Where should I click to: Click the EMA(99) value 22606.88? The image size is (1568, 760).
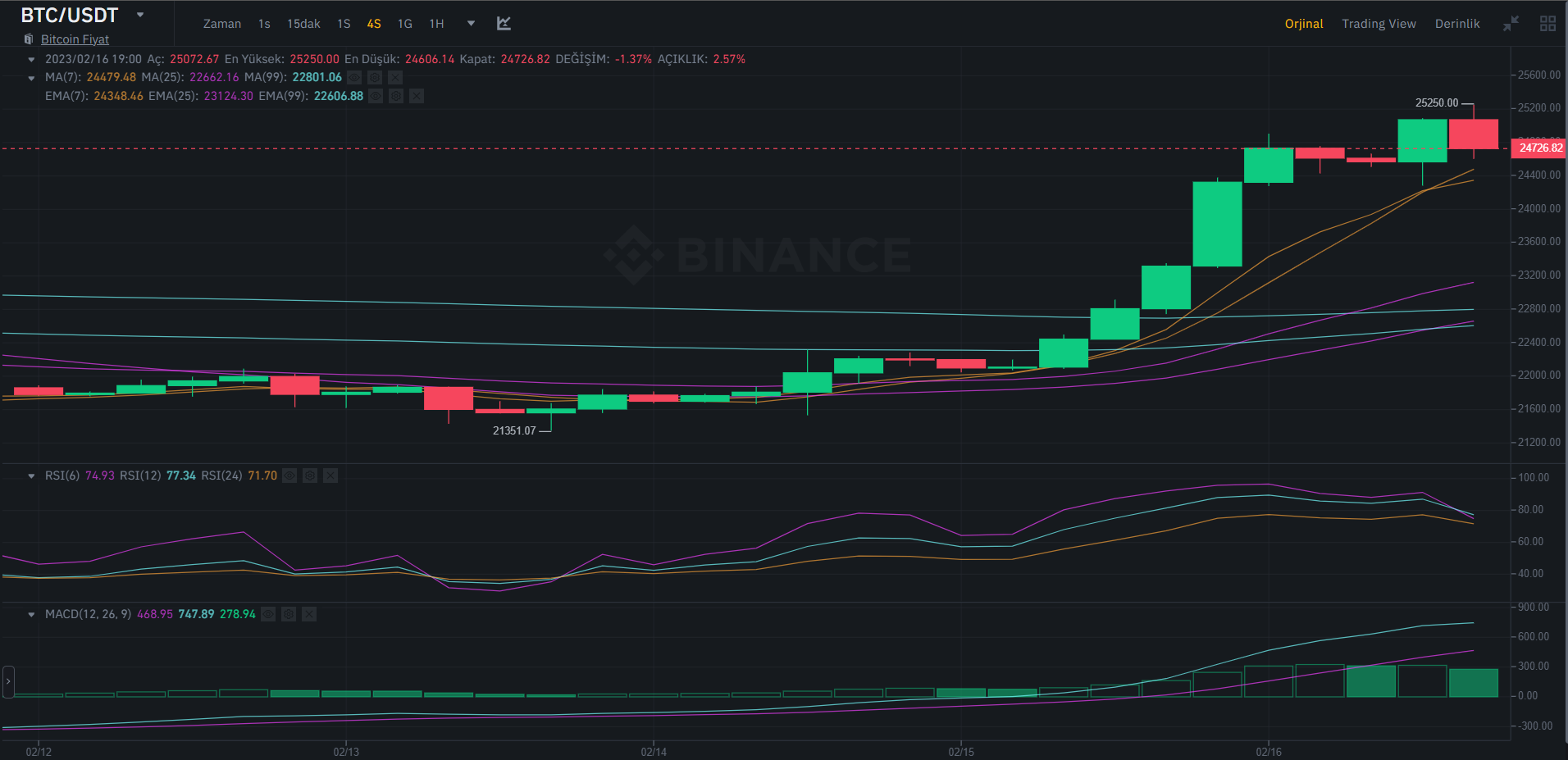pyautogui.click(x=339, y=96)
